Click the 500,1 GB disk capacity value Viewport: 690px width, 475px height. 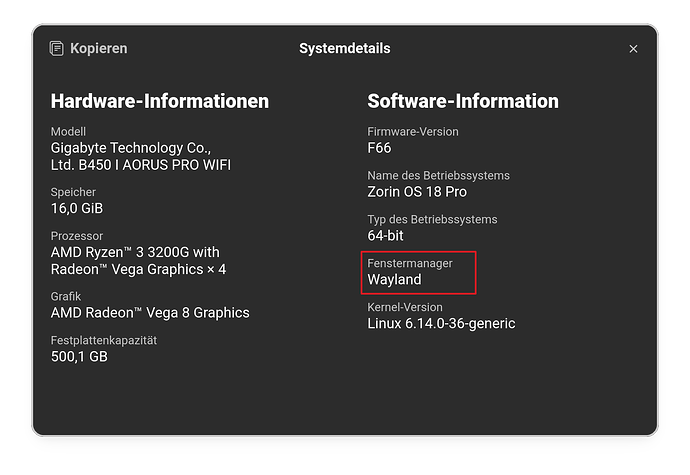(x=79, y=356)
